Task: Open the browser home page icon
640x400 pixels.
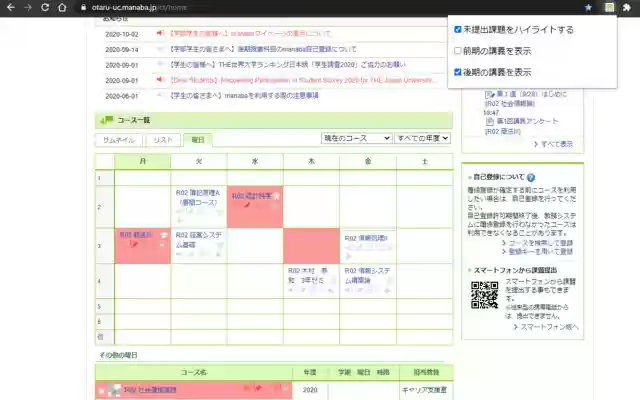Action: click(62, 7)
